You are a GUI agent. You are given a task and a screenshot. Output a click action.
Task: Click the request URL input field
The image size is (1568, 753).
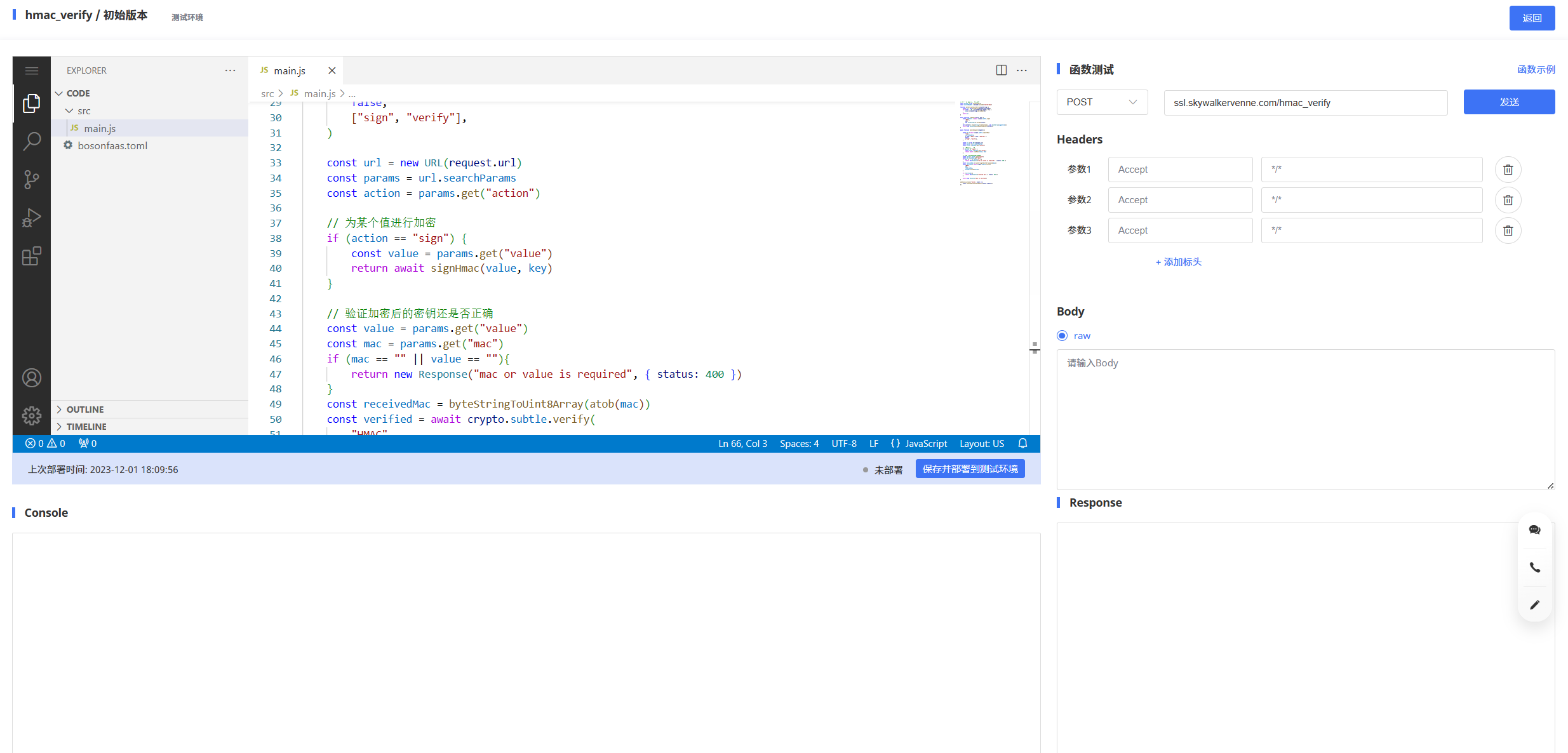point(1305,103)
